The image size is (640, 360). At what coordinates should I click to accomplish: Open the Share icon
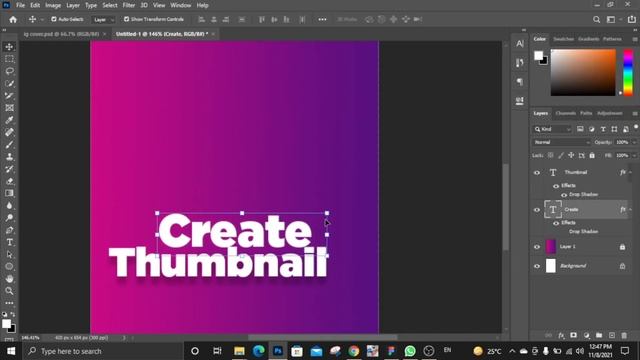click(631, 19)
